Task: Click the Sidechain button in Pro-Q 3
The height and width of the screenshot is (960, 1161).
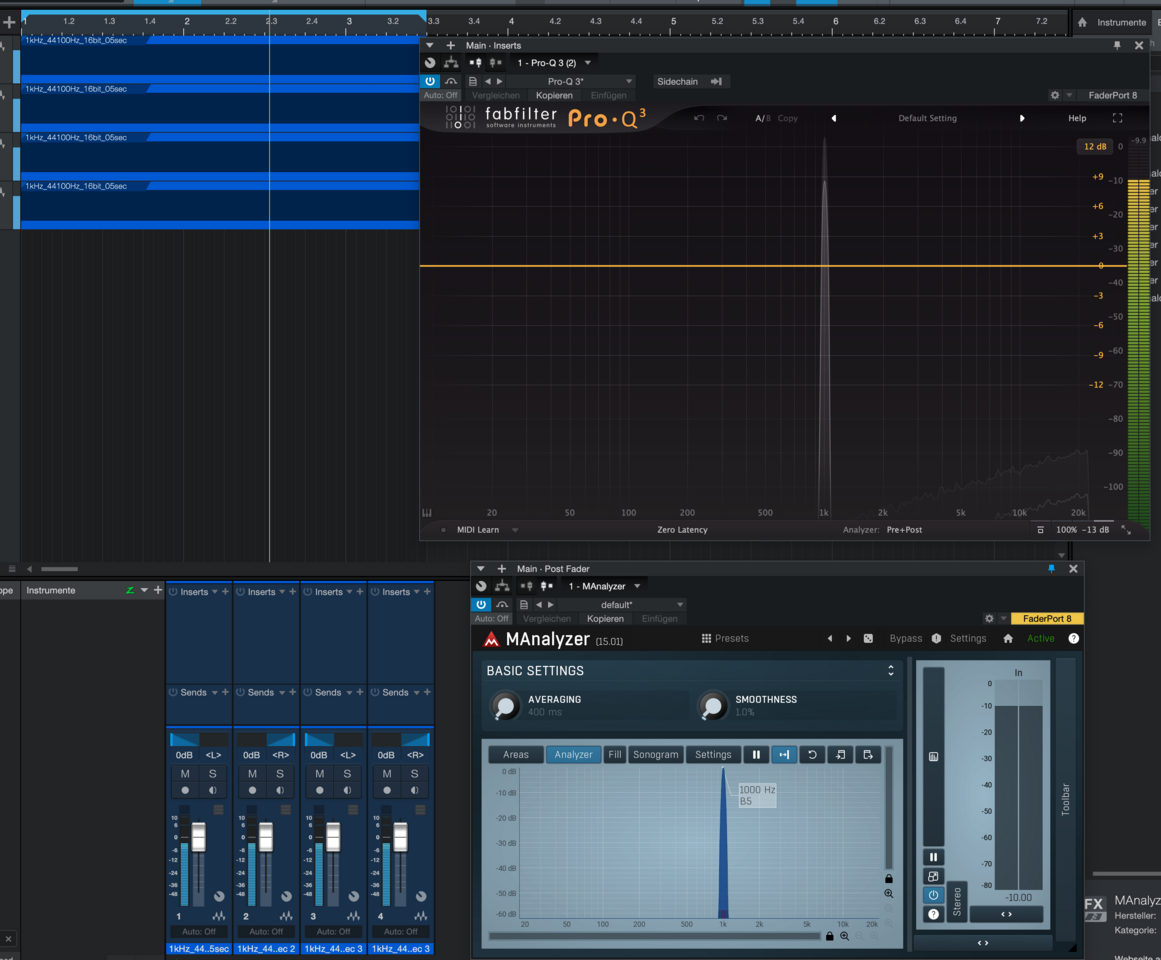Action: [677, 82]
